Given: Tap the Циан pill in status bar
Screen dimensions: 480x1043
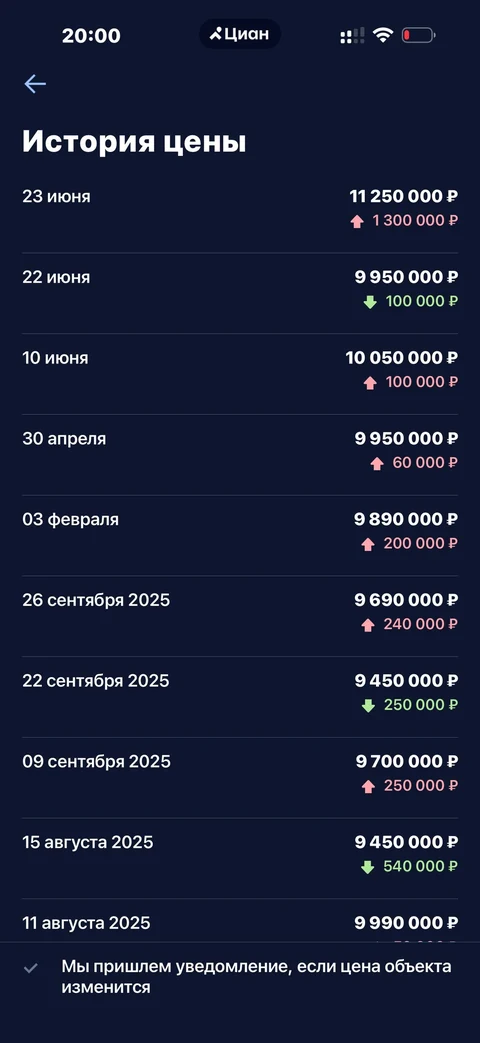Looking at the screenshot, I should point(240,34).
